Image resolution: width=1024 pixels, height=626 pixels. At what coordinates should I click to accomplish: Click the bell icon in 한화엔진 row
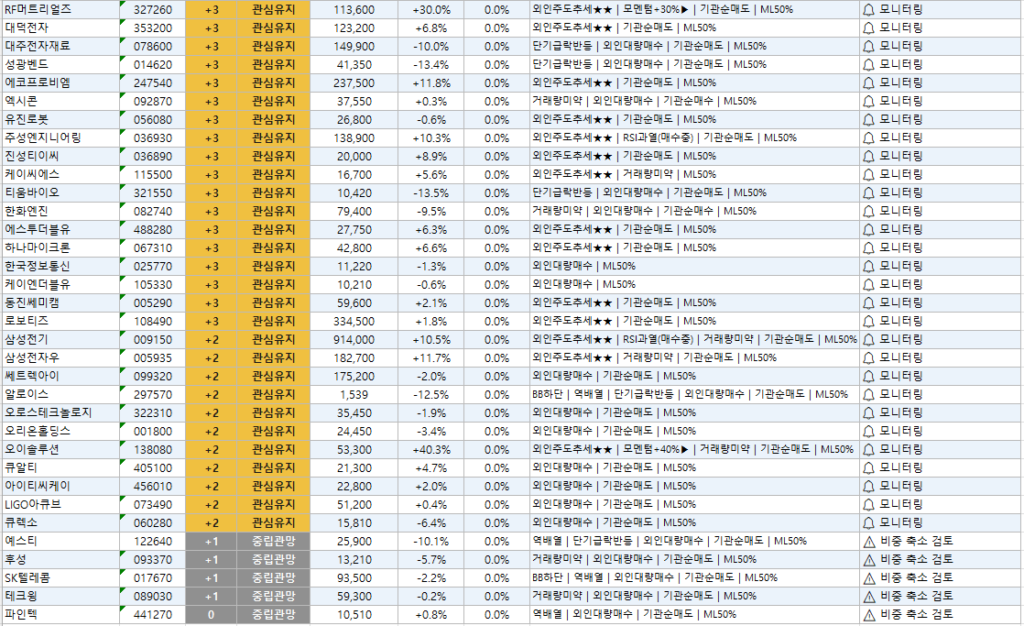[x=869, y=211]
